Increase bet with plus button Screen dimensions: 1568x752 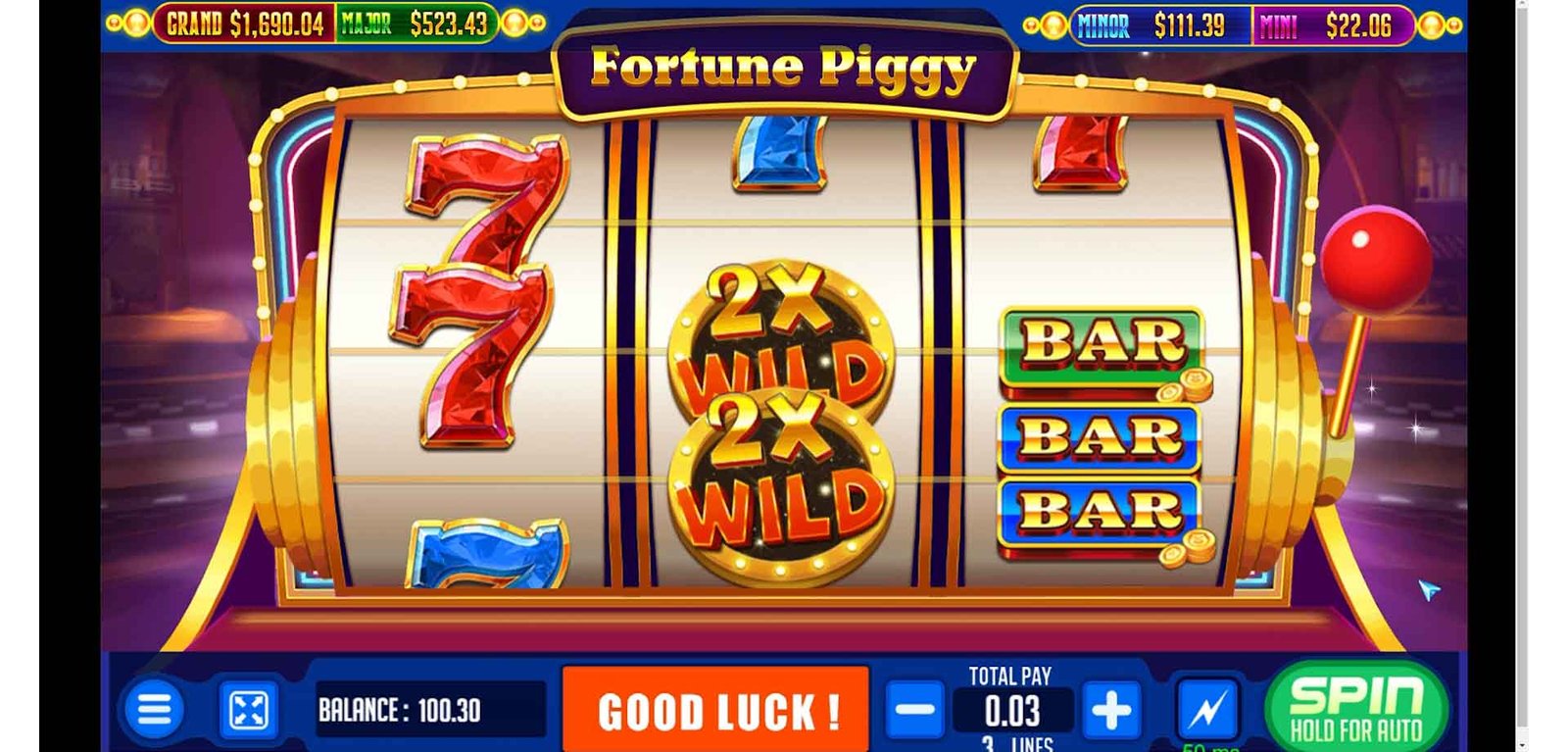(x=1111, y=710)
